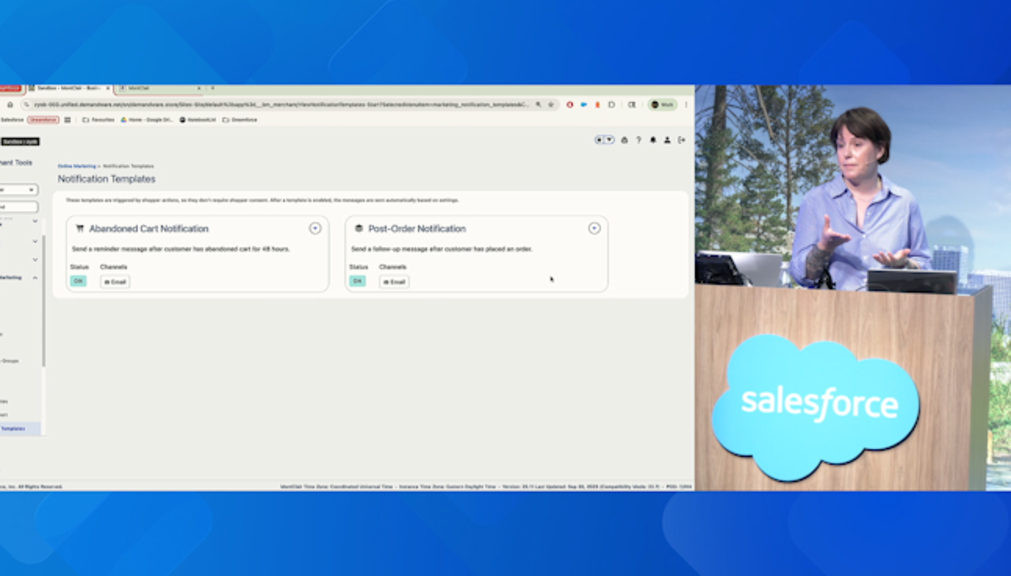Bookmark page using the address bar star

pos(550,104)
